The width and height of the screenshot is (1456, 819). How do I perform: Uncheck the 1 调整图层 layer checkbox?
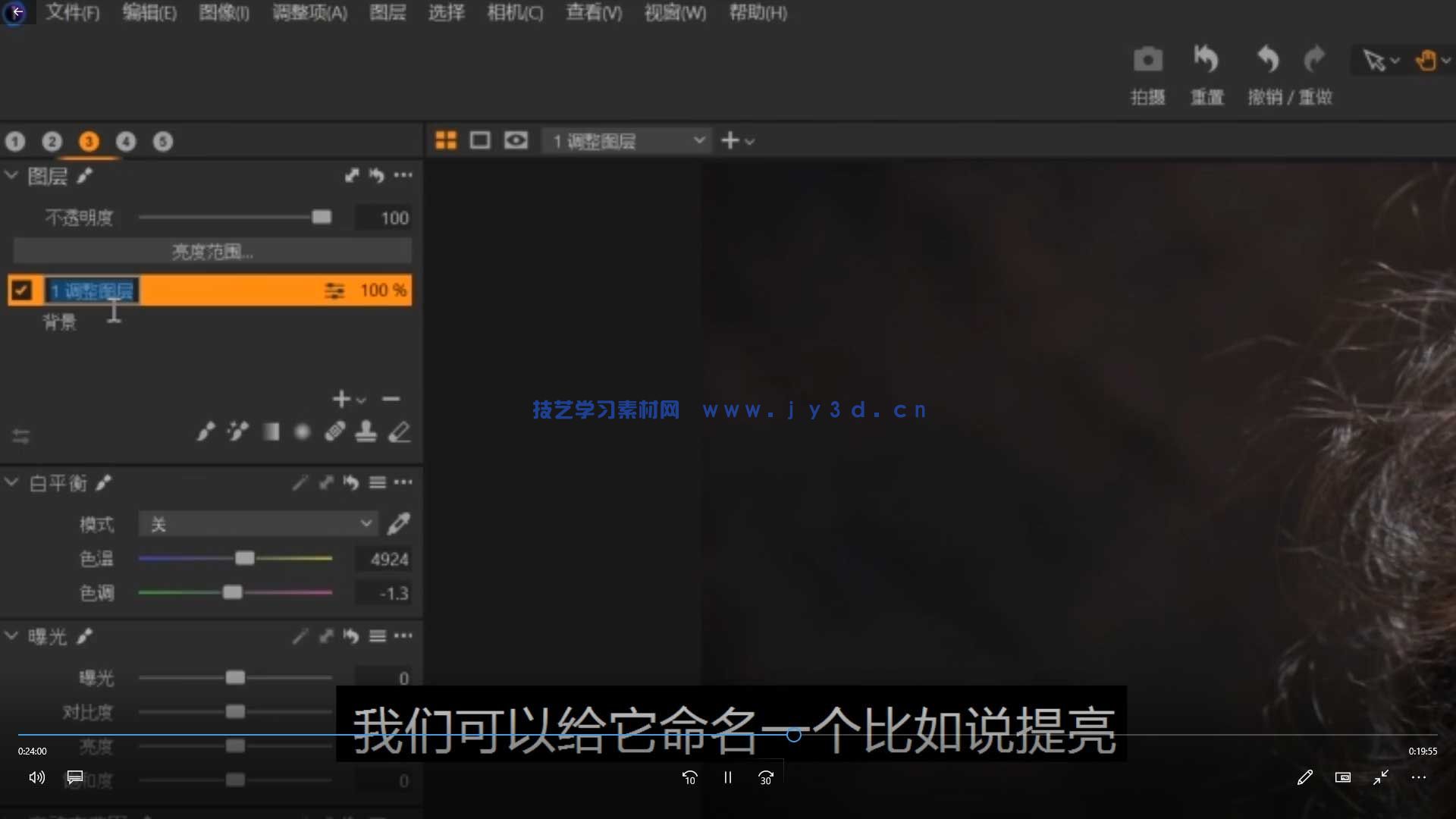[22, 290]
